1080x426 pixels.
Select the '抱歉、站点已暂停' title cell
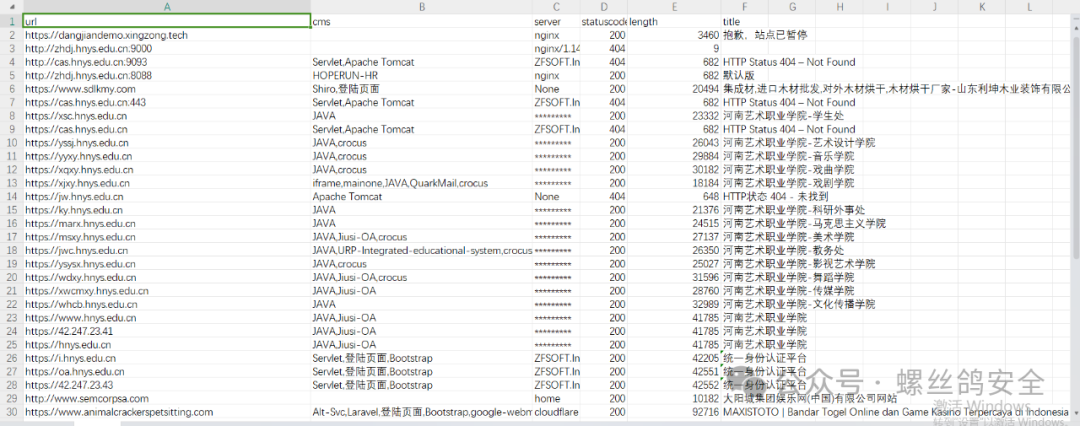765,35
